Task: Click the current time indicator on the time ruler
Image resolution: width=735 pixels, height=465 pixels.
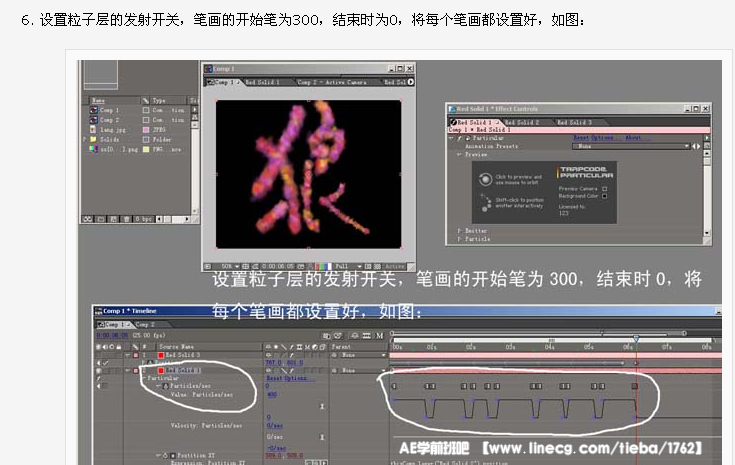Action: [x=636, y=338]
